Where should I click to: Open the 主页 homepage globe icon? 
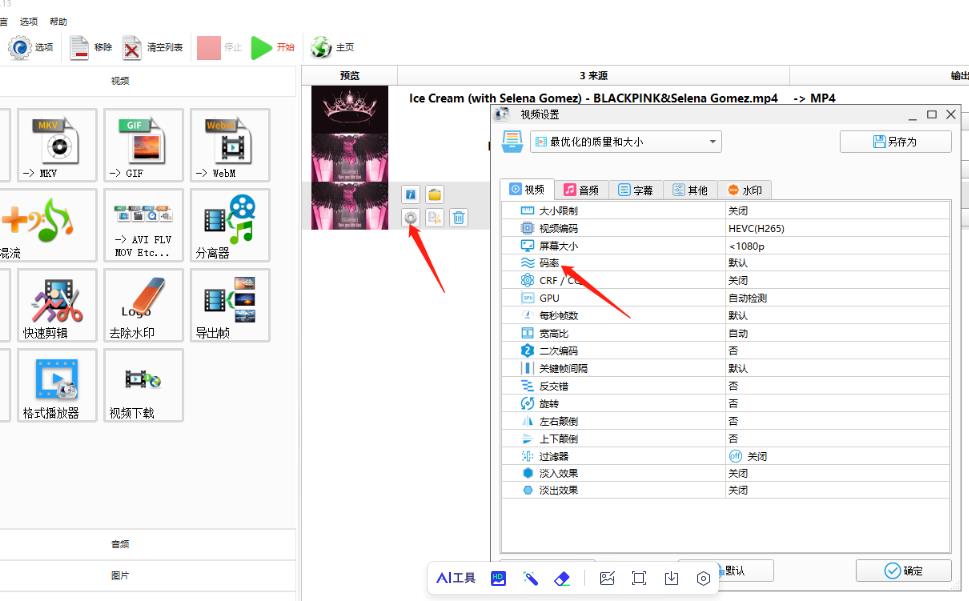click(x=321, y=48)
